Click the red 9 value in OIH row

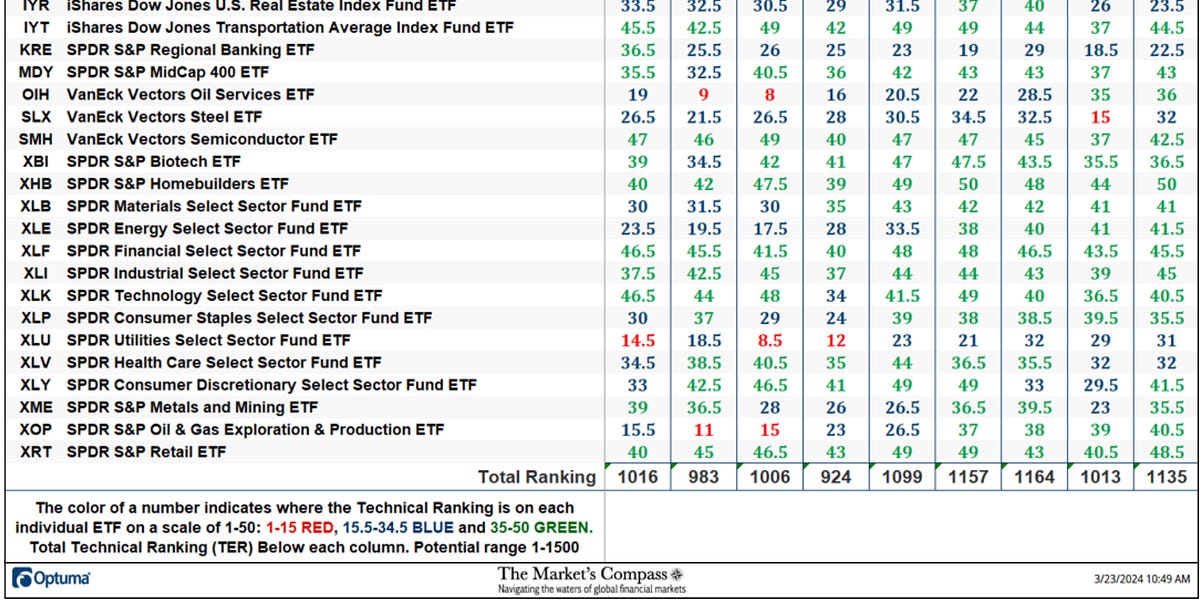(703, 94)
